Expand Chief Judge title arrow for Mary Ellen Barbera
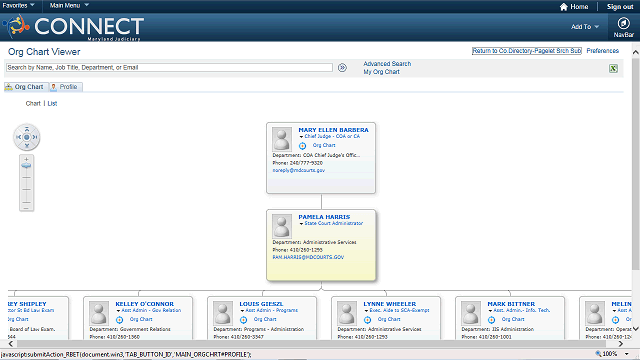The width and height of the screenshot is (640, 360). (x=301, y=137)
